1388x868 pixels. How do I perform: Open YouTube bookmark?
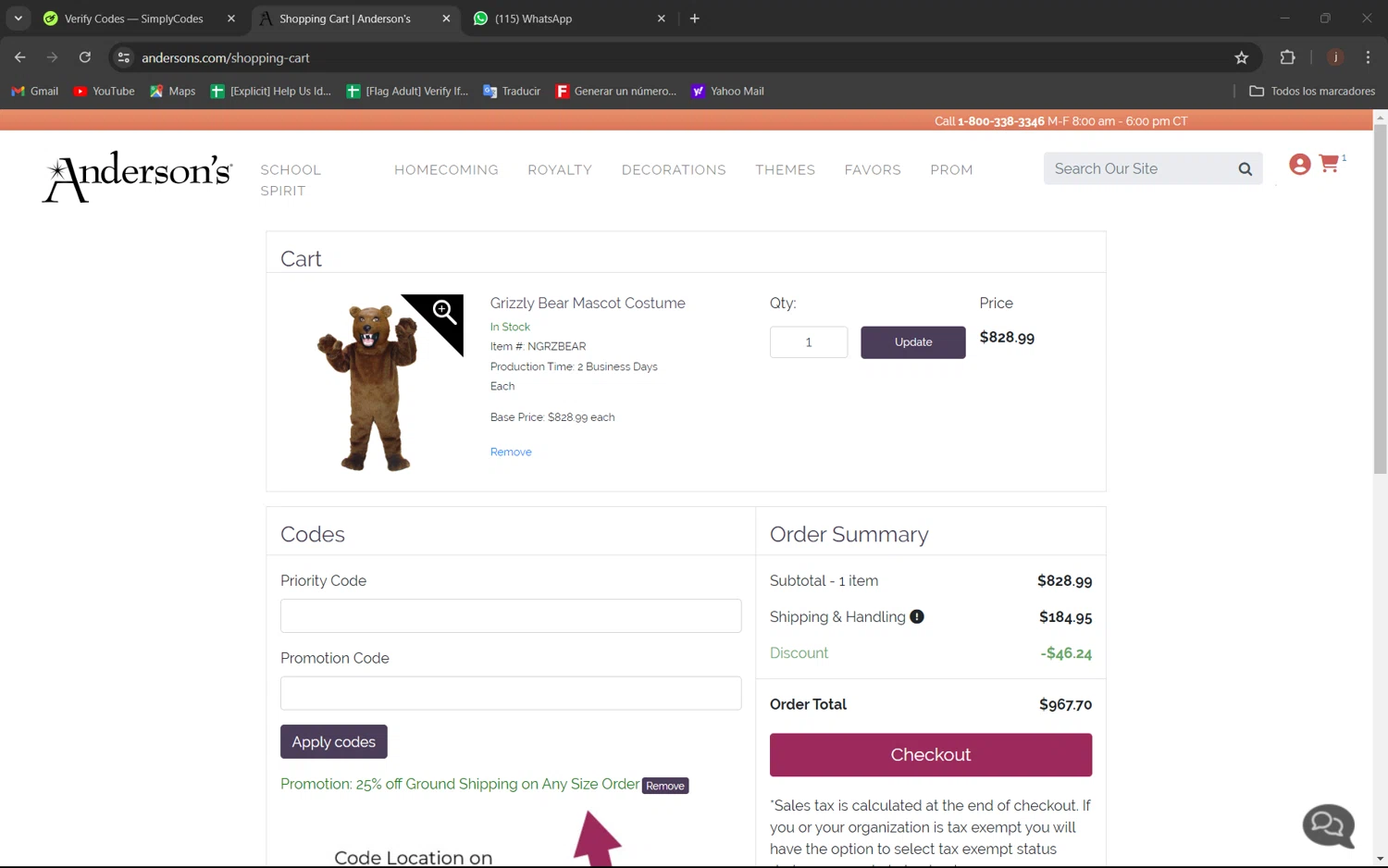coord(105,91)
